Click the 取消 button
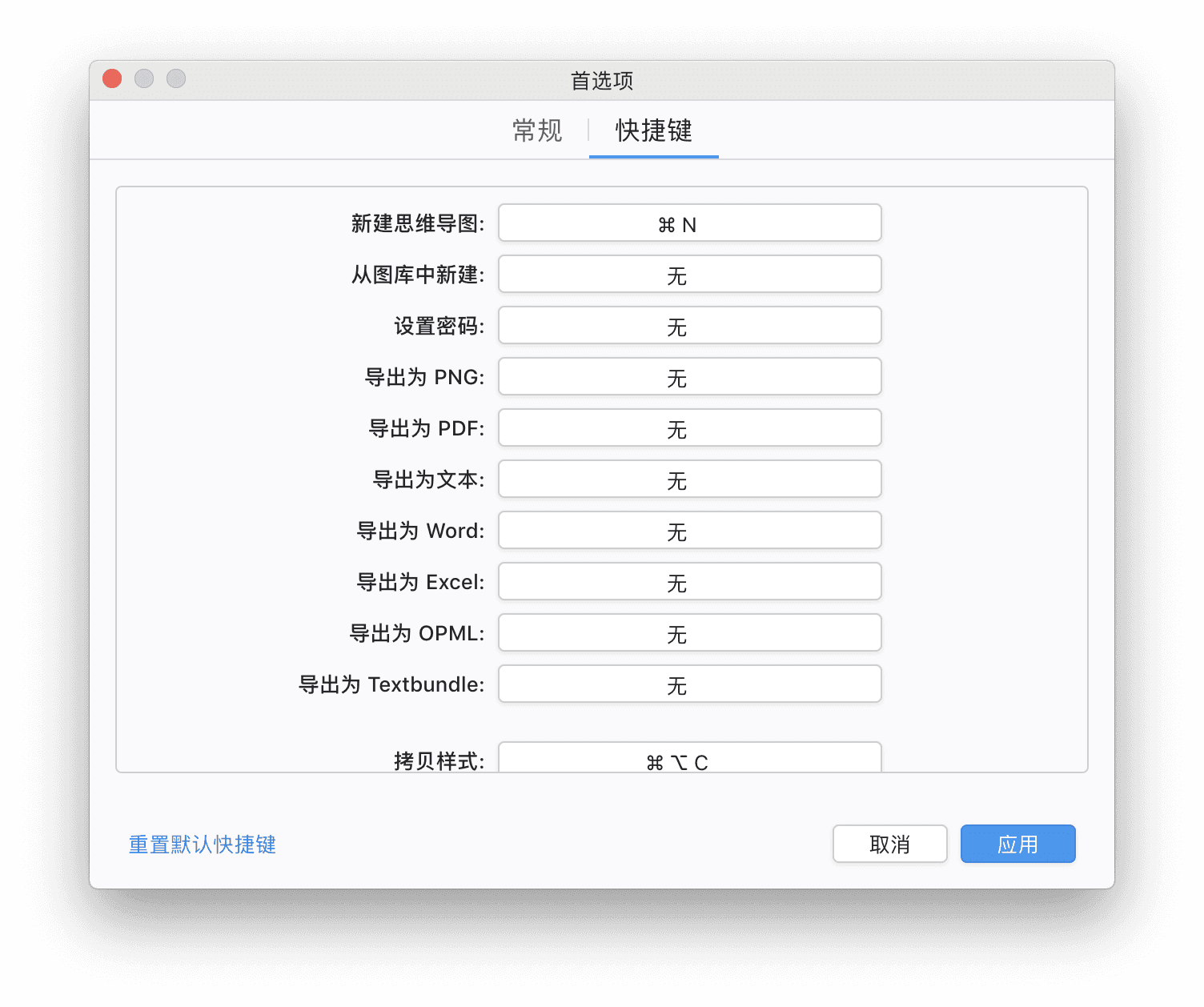Image resolution: width=1204 pixels, height=1007 pixels. point(889,843)
